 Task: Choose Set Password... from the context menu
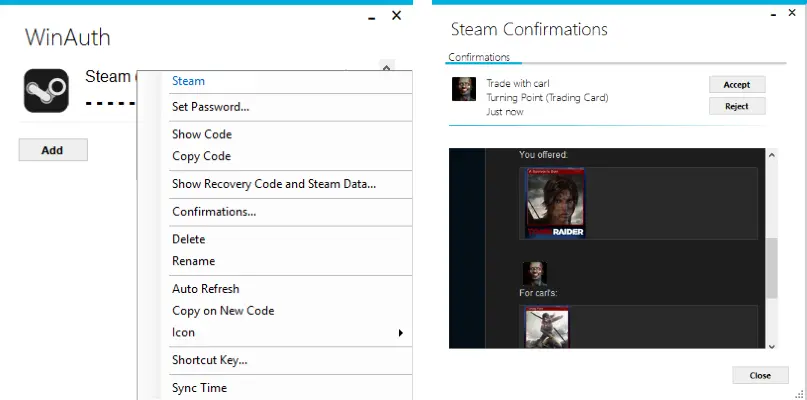click(x=210, y=107)
